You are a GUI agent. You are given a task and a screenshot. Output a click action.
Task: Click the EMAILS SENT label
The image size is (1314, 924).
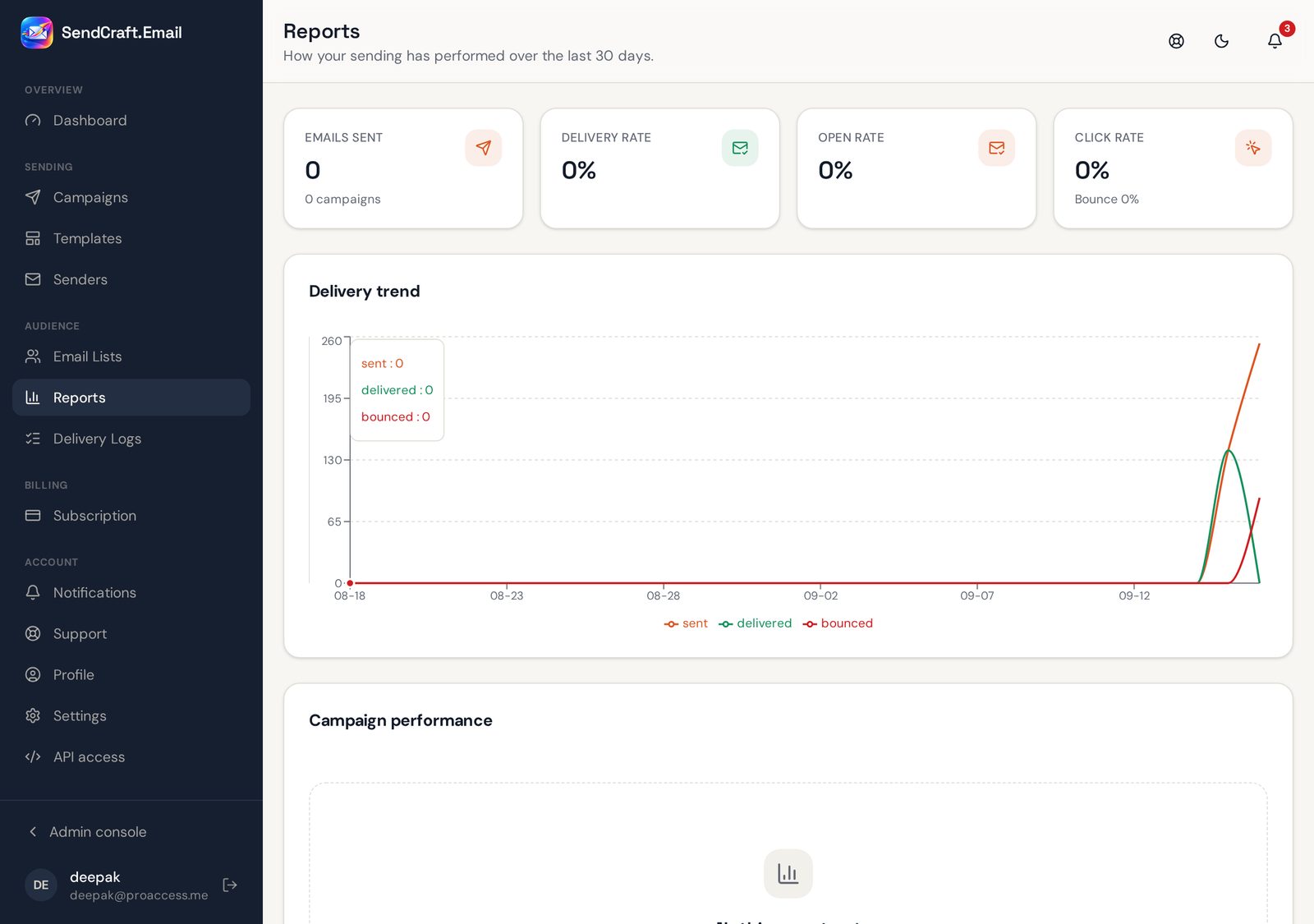click(x=343, y=137)
